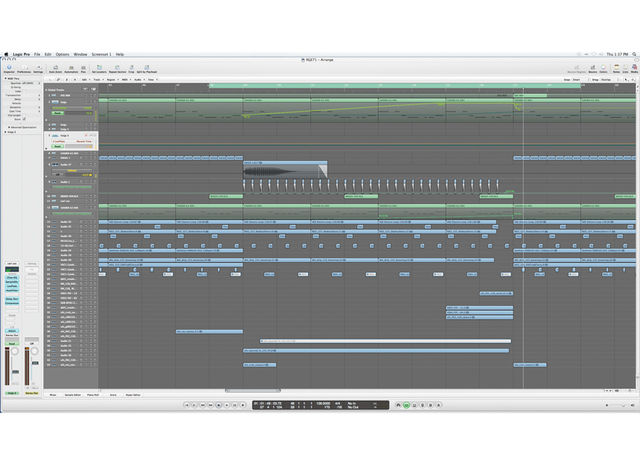
Task: Open the Apple menu
Action: tap(6, 54)
